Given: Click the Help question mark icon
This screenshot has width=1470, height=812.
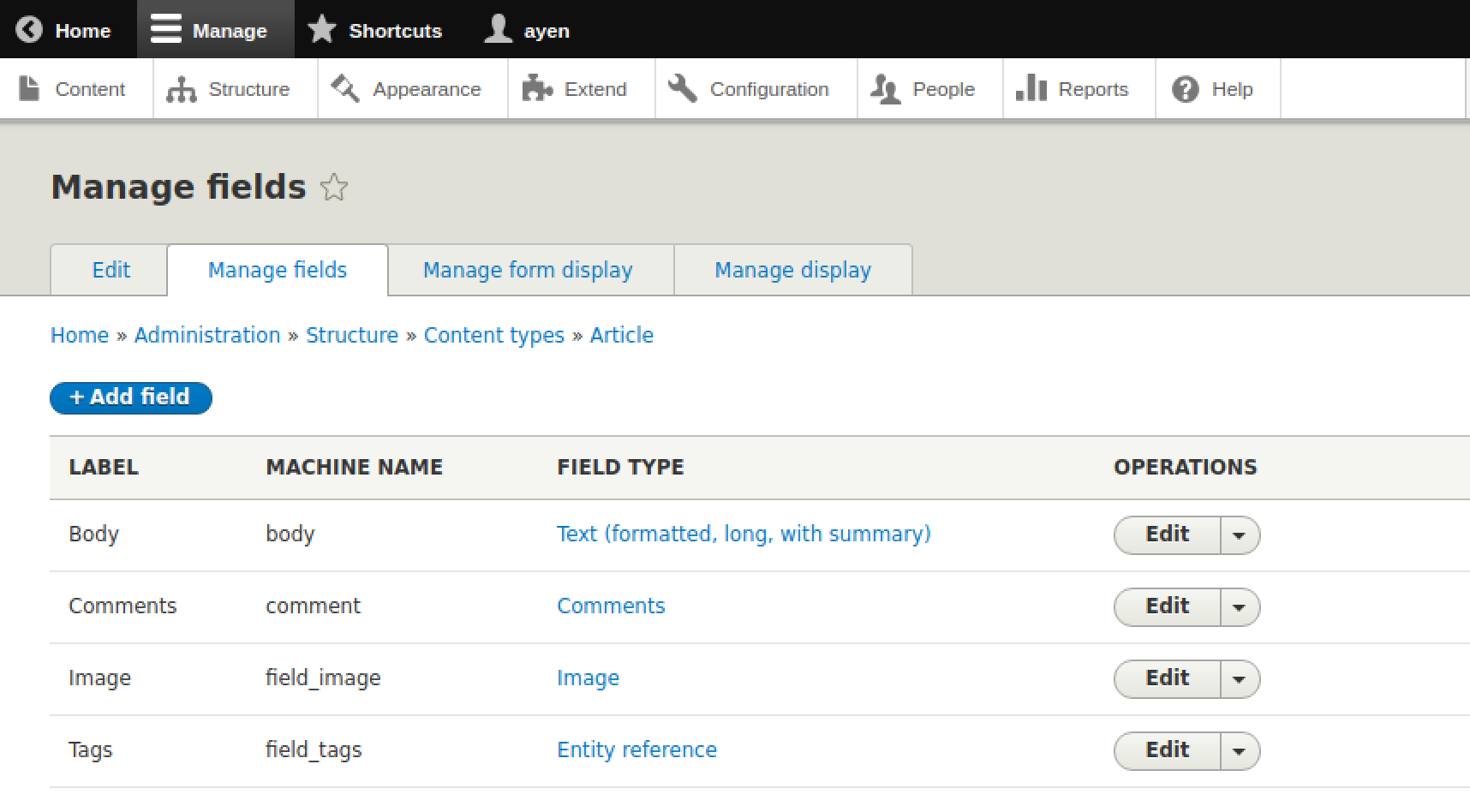Looking at the screenshot, I should point(1185,89).
